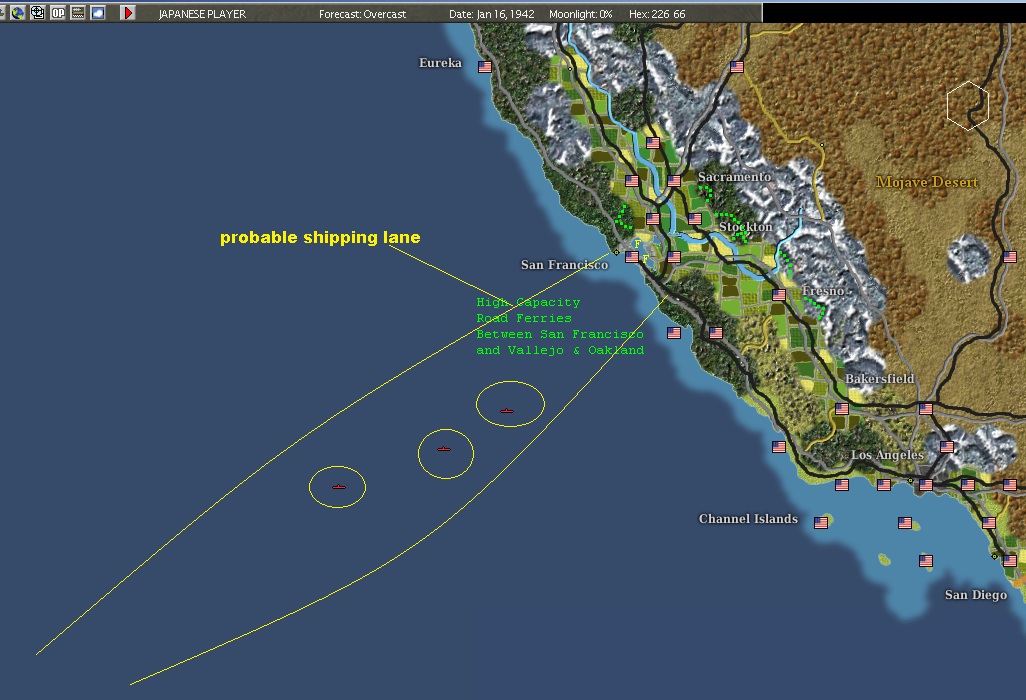Select the lone coastal flag northwest of Channel Islands
This screenshot has height=700, width=1026.
(x=779, y=447)
